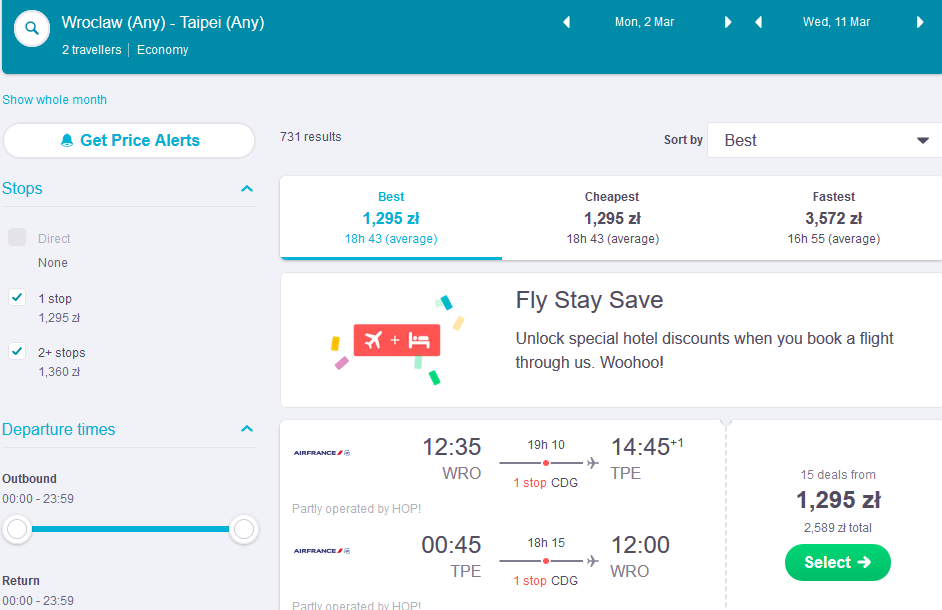Collapse the Stops filter section
Image resolution: width=942 pixels, height=610 pixels.
[x=247, y=189]
